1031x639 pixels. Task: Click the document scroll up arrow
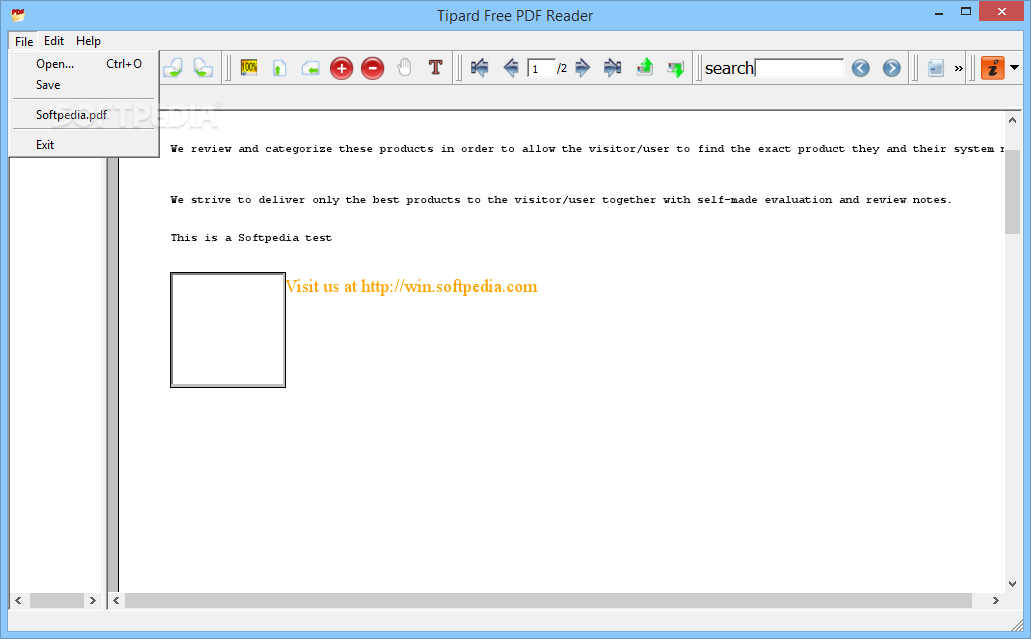(1012, 121)
